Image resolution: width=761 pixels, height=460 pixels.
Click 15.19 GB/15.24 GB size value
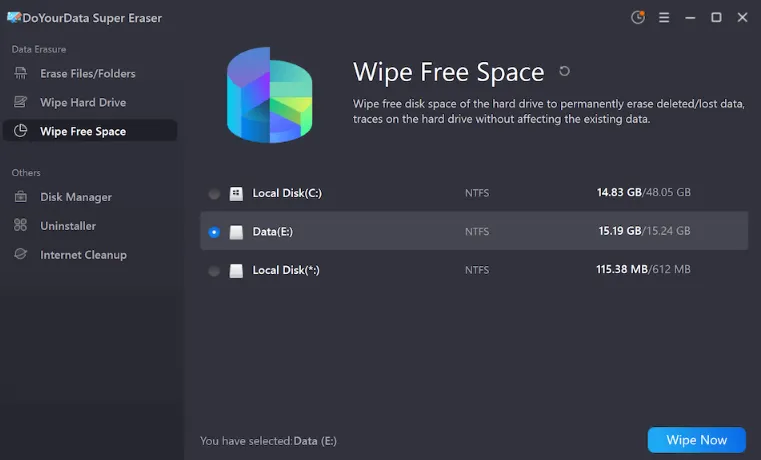644,230
